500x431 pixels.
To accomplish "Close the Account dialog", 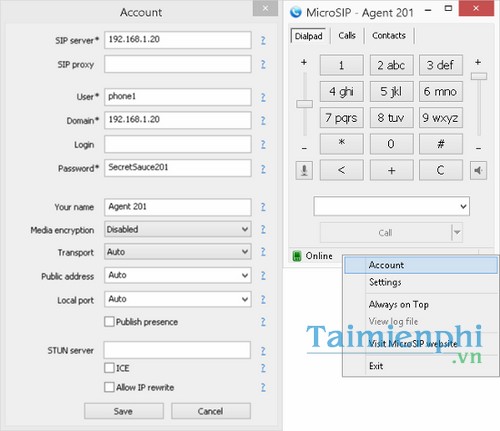I will click(x=265, y=9).
